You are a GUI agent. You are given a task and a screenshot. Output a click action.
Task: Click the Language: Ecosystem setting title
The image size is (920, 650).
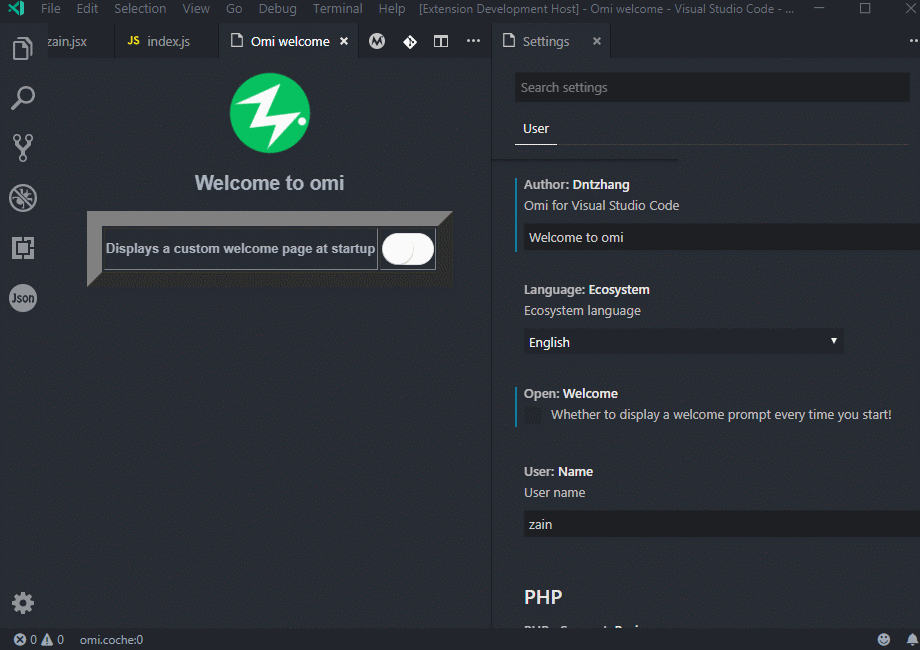point(587,289)
